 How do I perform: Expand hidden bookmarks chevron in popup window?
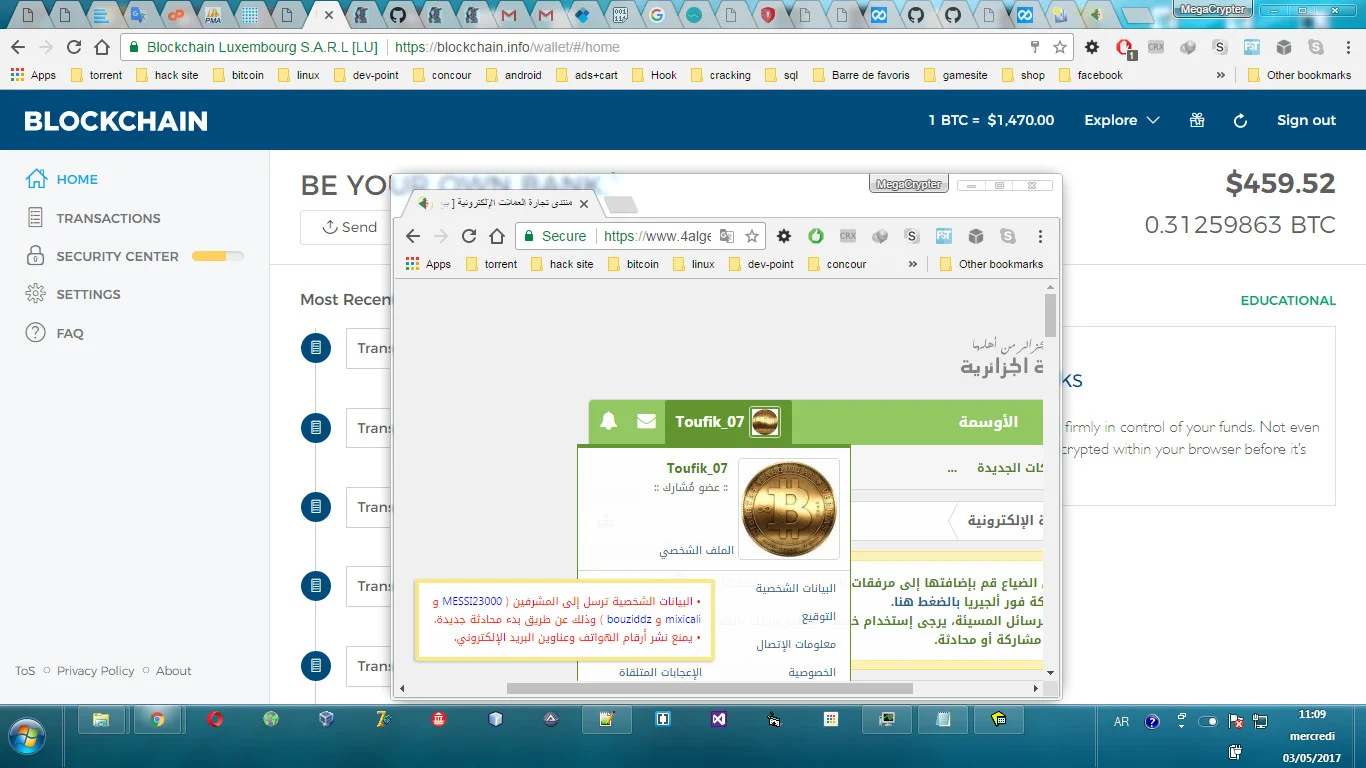click(912, 264)
